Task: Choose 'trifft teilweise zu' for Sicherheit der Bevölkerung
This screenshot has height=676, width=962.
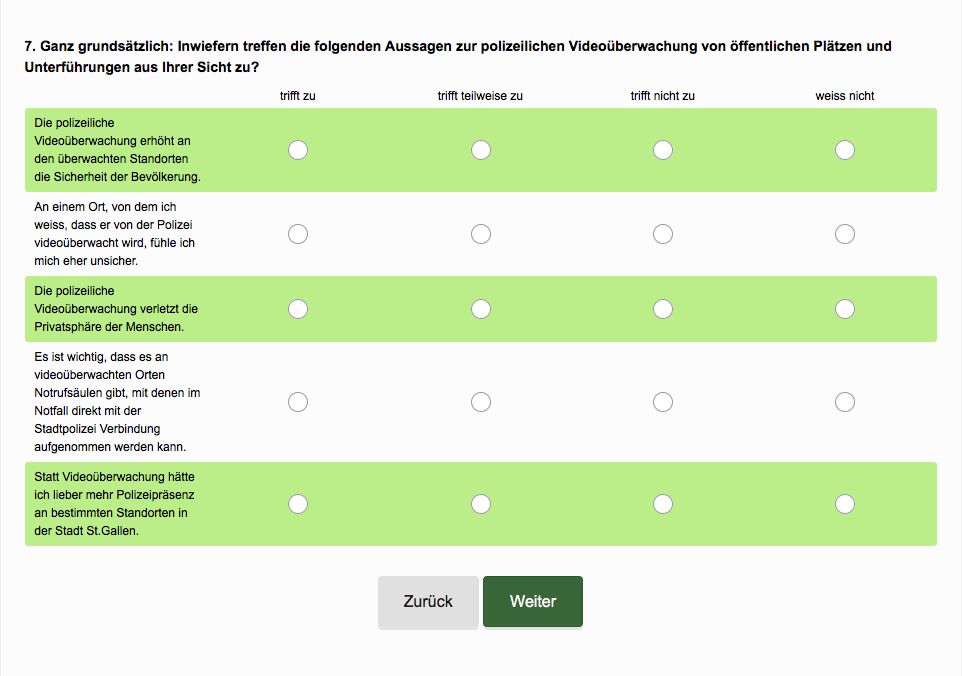Action: point(480,150)
